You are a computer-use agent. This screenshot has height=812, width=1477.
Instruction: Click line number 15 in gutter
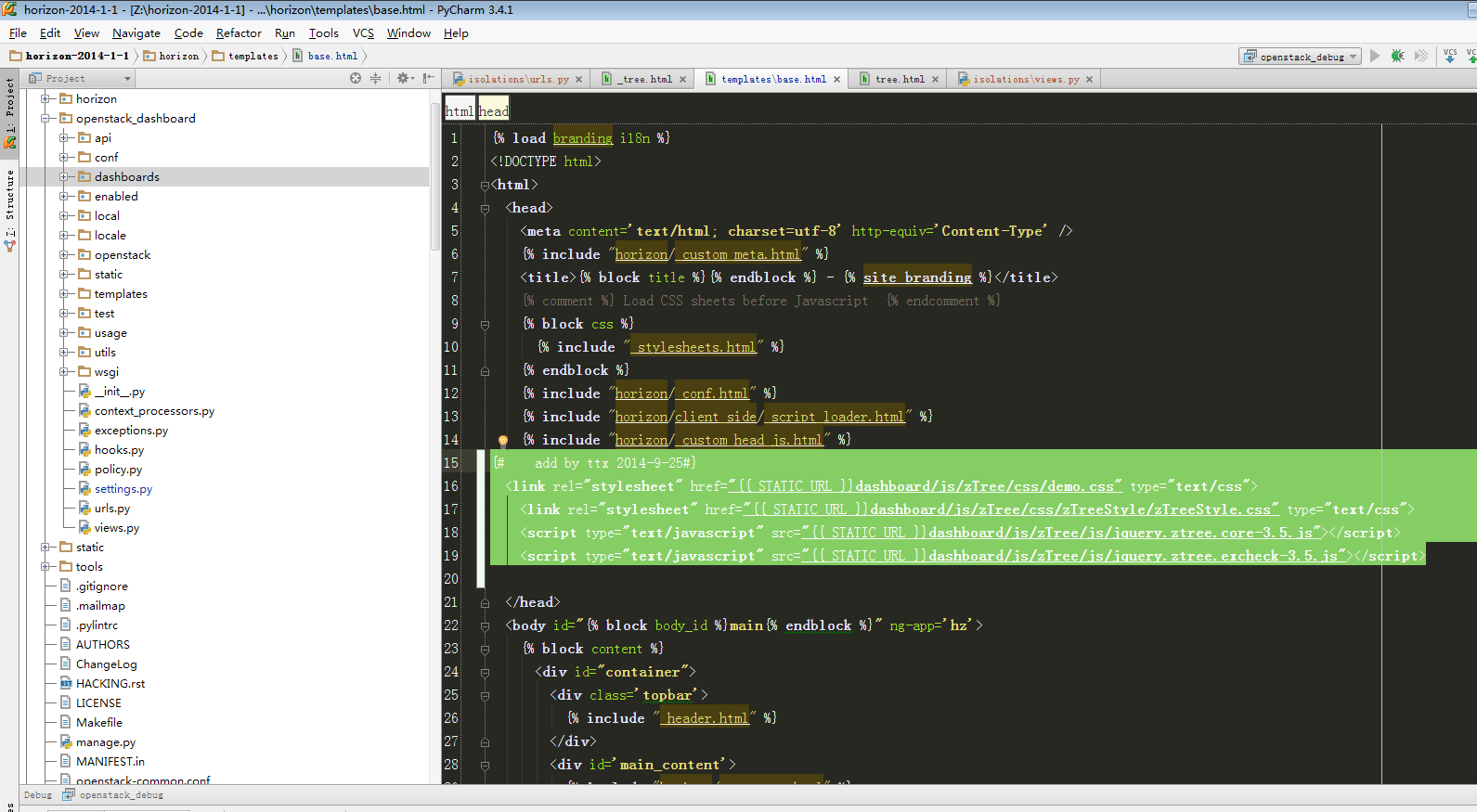(451, 463)
